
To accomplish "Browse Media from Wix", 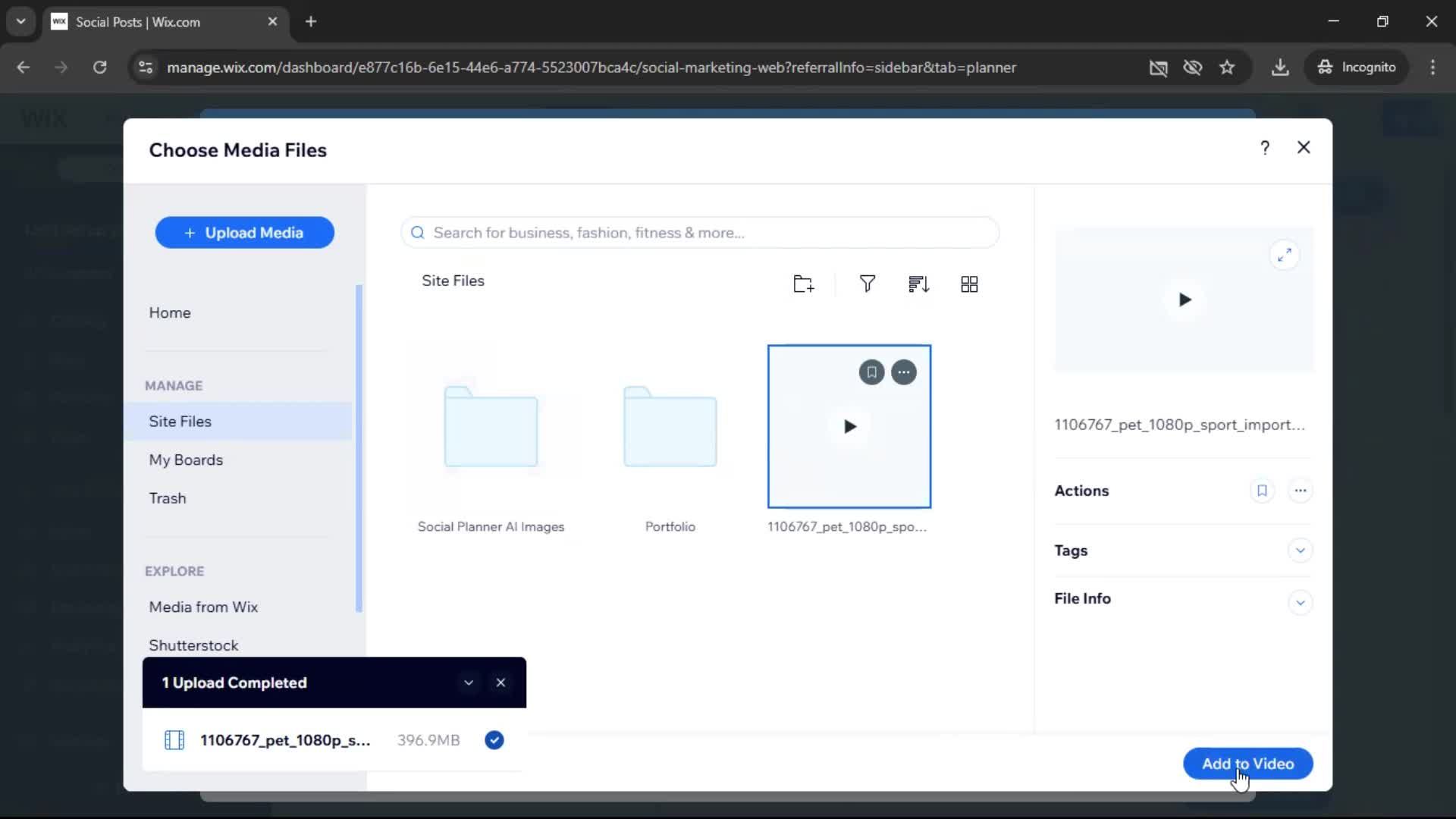I will pos(203,607).
